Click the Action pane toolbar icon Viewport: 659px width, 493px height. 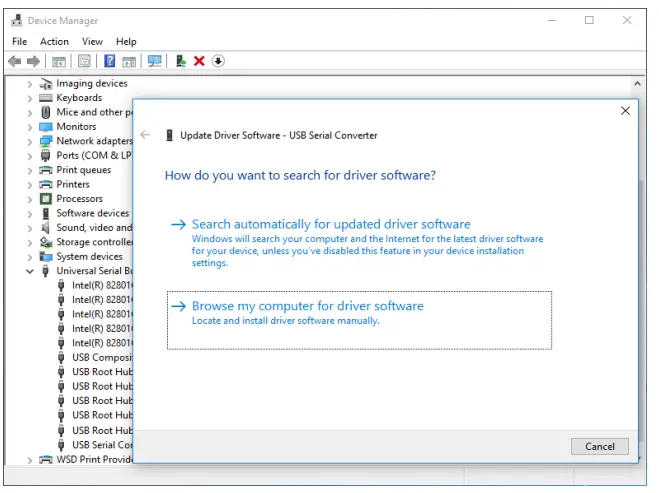[x=129, y=62]
